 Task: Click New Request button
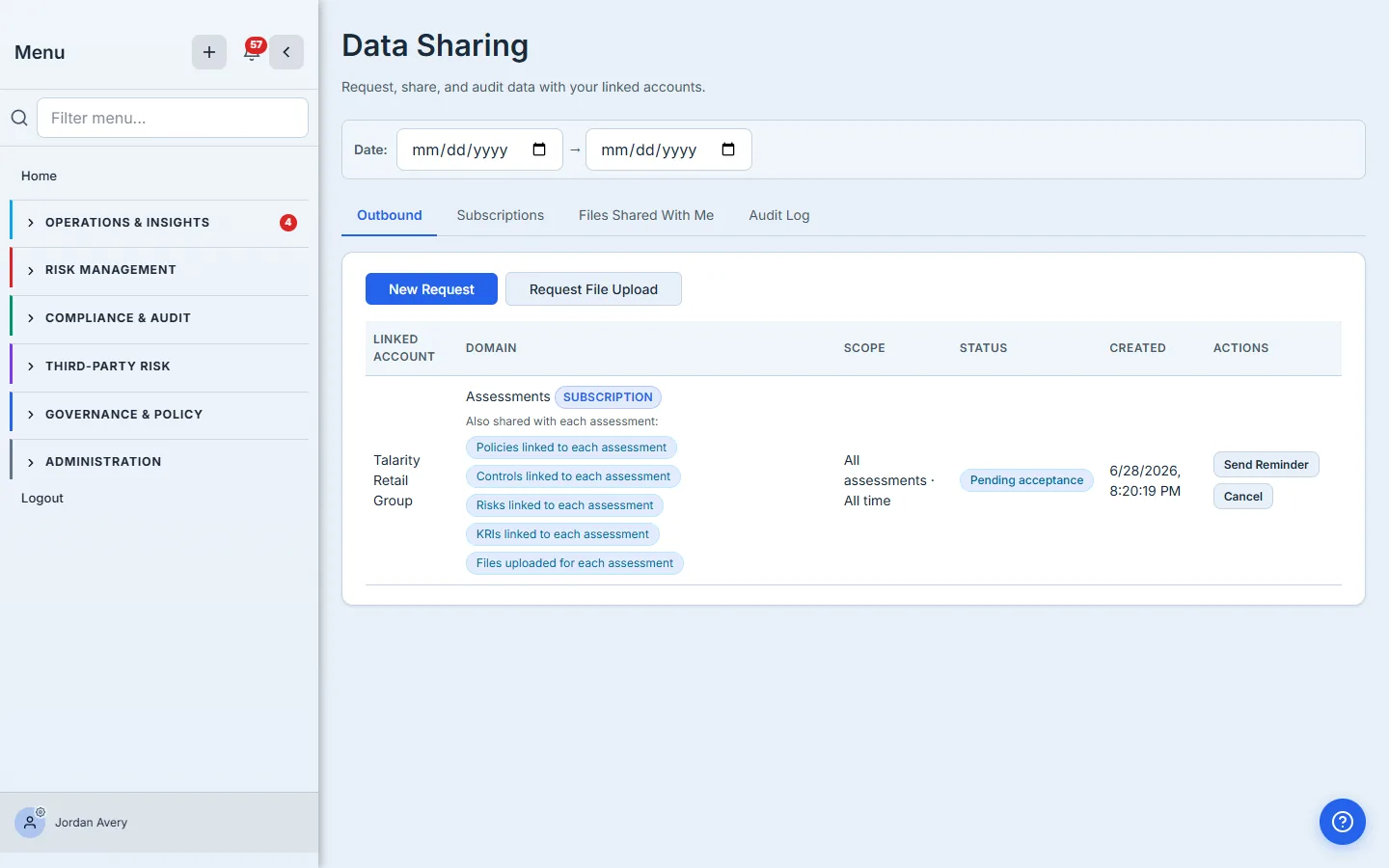click(431, 289)
